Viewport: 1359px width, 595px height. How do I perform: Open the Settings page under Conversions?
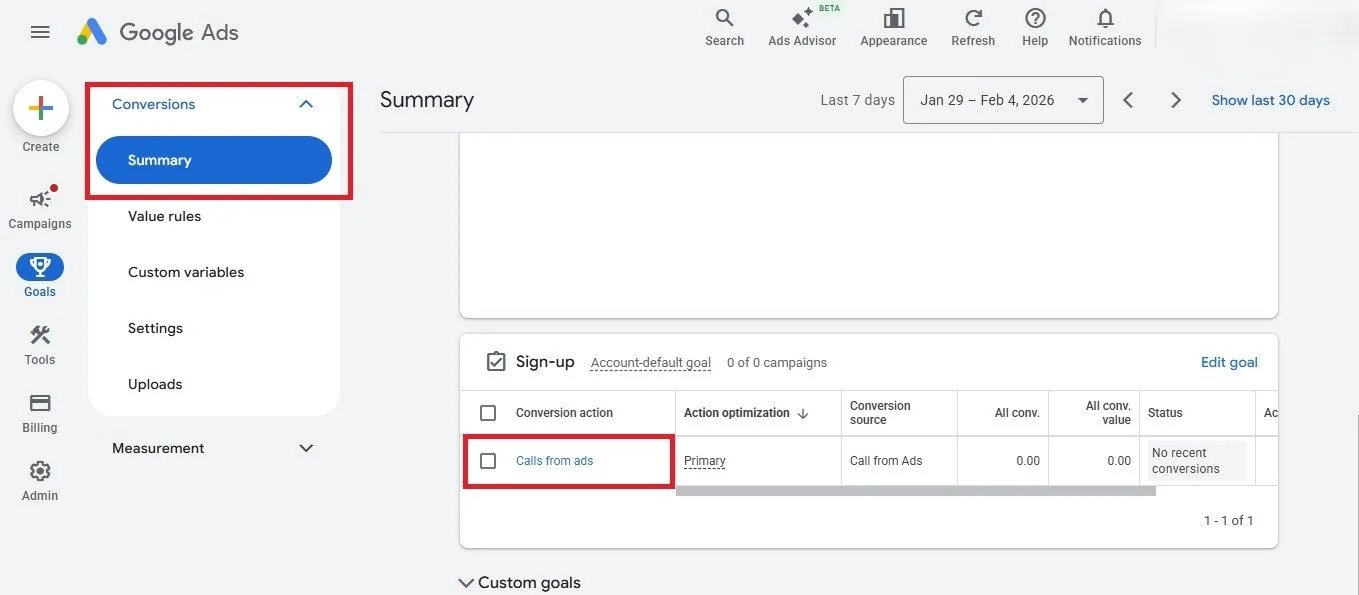(155, 327)
